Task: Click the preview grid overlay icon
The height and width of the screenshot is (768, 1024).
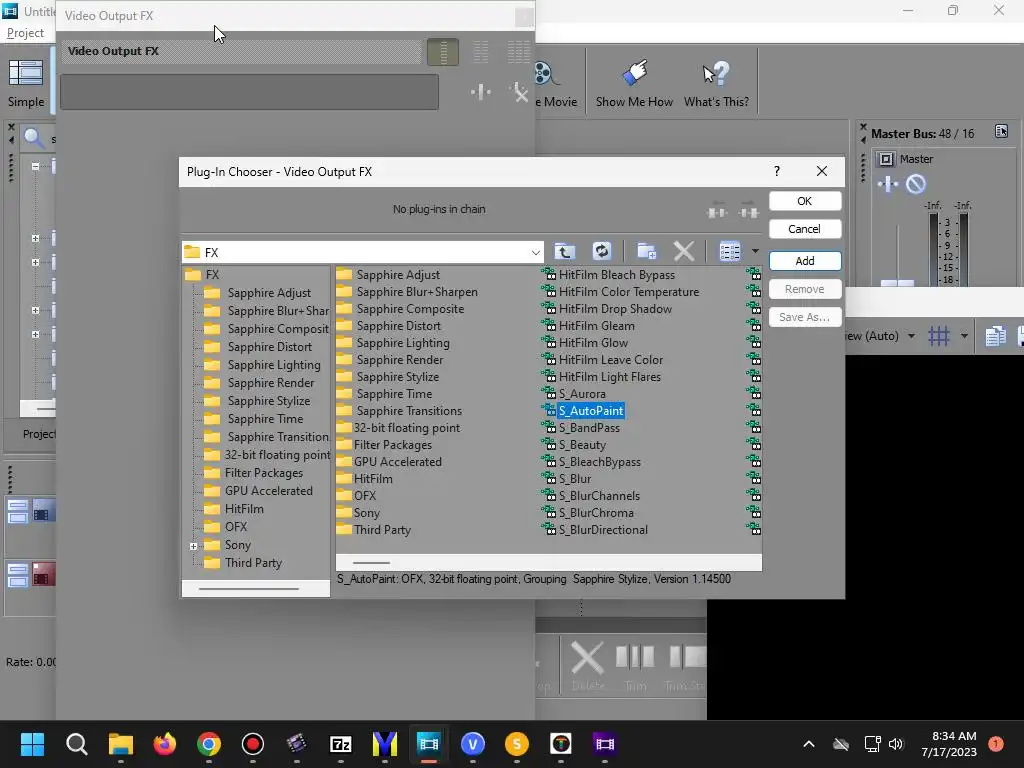Action: (939, 336)
